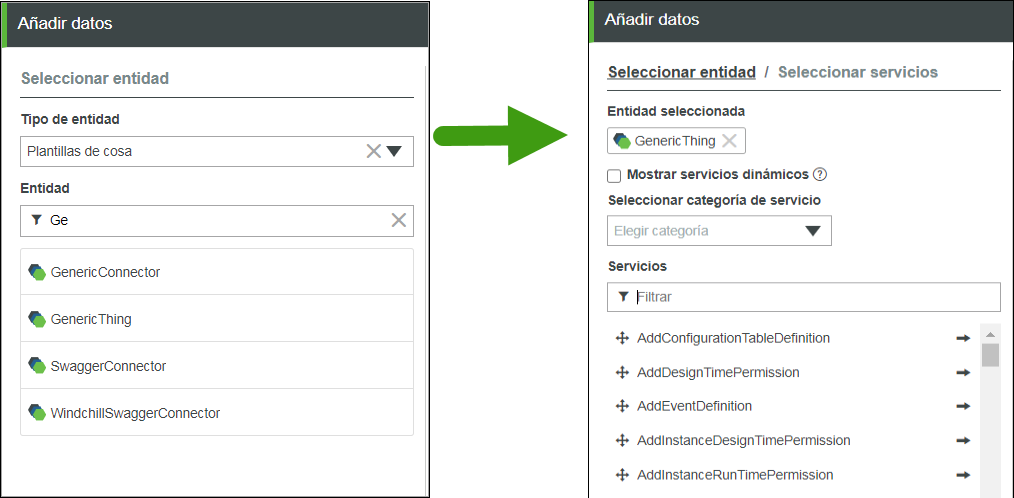The width and height of the screenshot is (1014, 498).
Task: Select the WindchillSwaggerConnector template icon
Action: [x=37, y=412]
